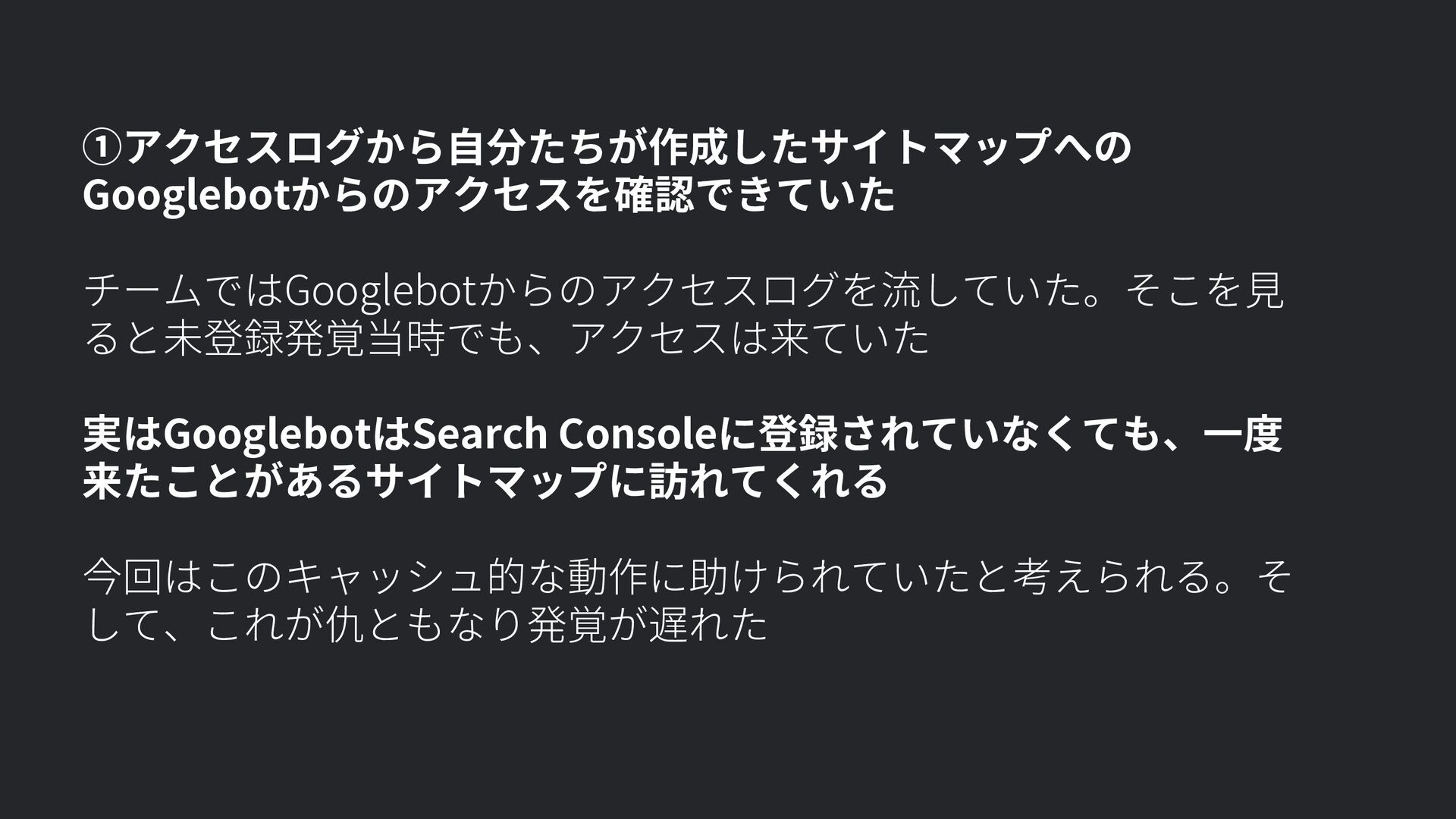Click 実は at the start of the bold statement
The image size is (1456, 819).
coord(122,435)
